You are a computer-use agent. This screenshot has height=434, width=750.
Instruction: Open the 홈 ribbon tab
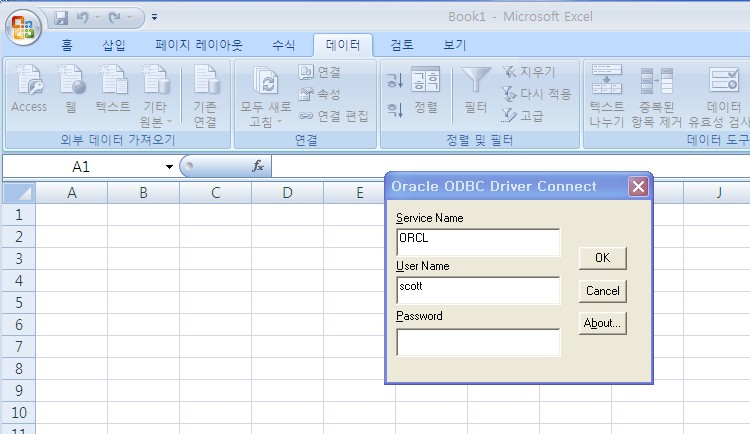tap(67, 45)
